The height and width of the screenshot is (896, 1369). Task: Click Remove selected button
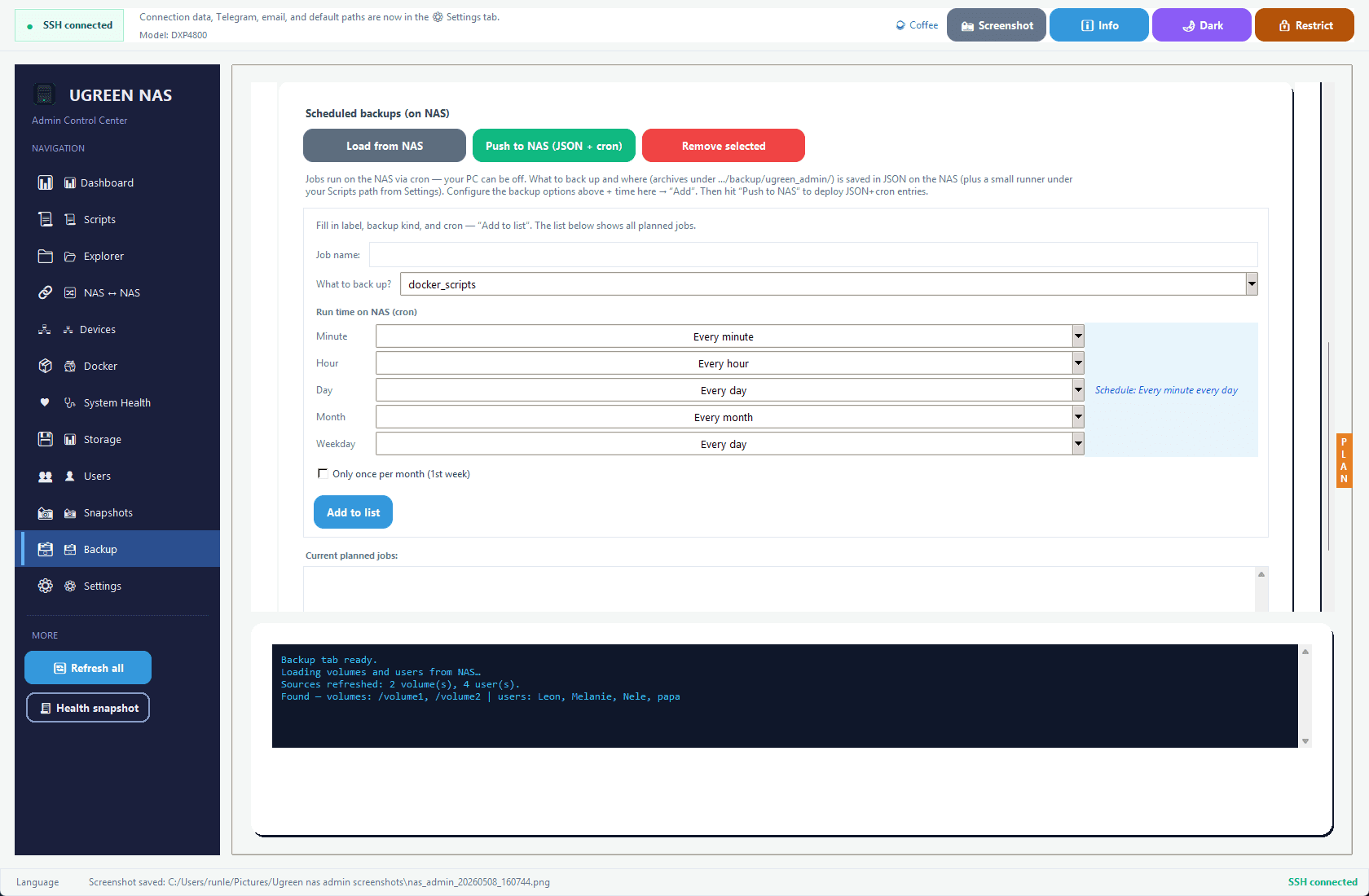tap(724, 146)
